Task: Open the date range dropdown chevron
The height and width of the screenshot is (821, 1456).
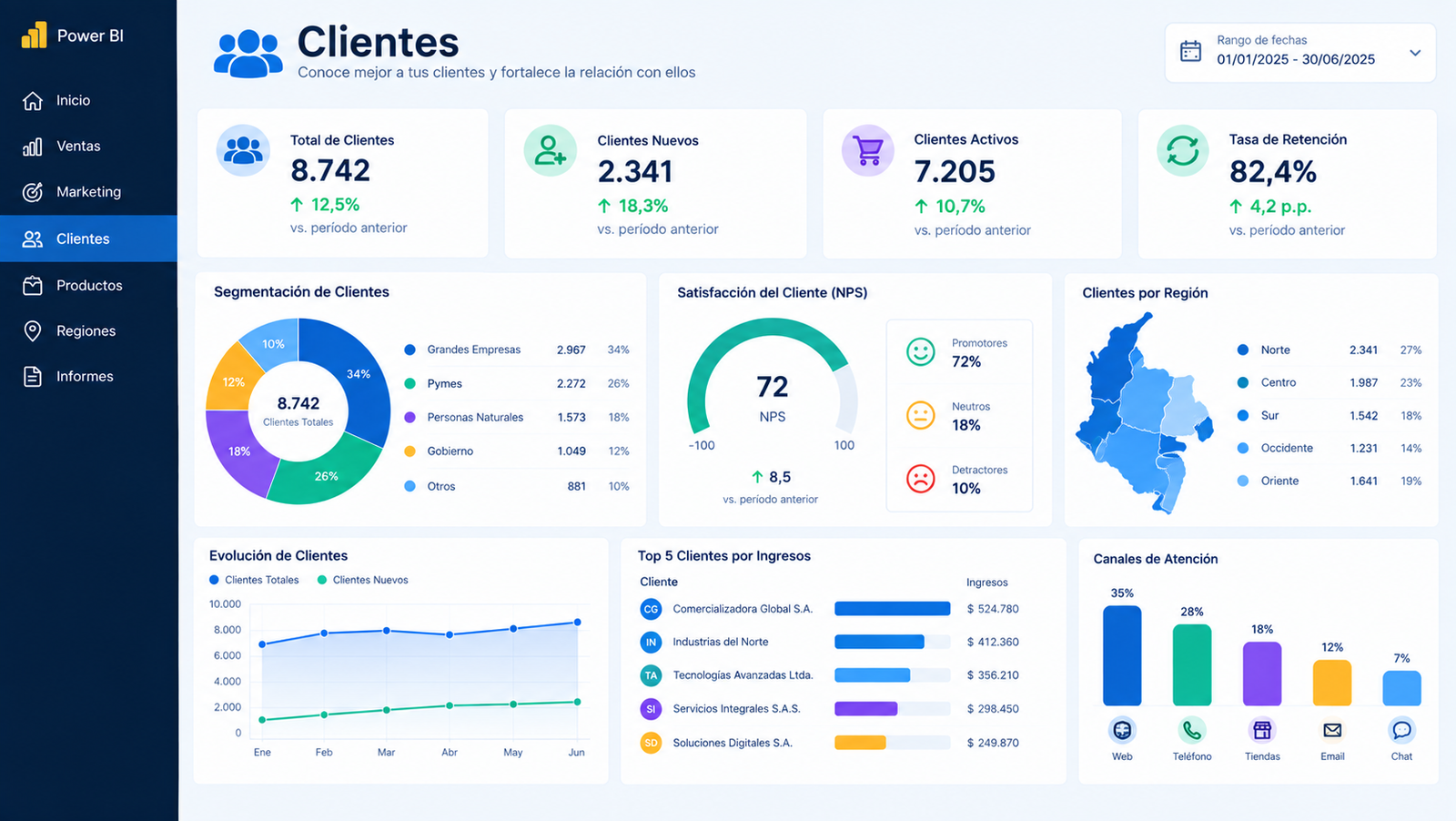Action: (x=1415, y=53)
